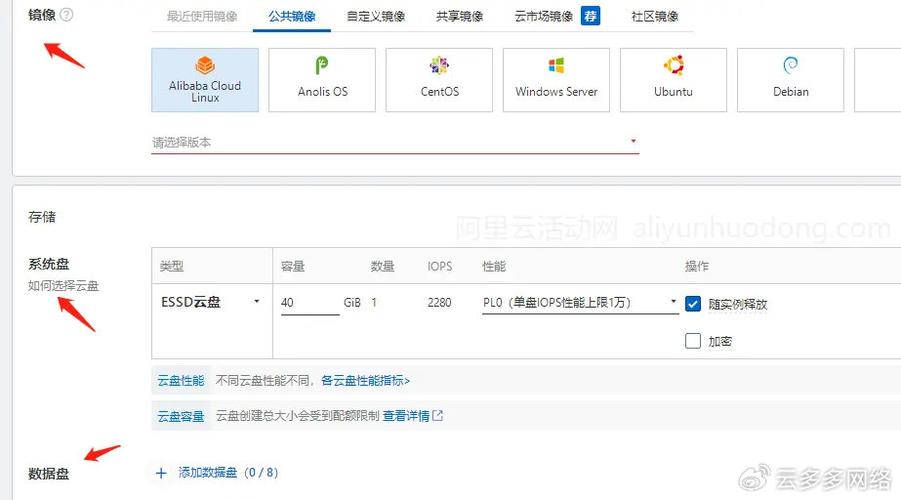
Task: Open help icon next to 镜像
Action: tap(67, 14)
